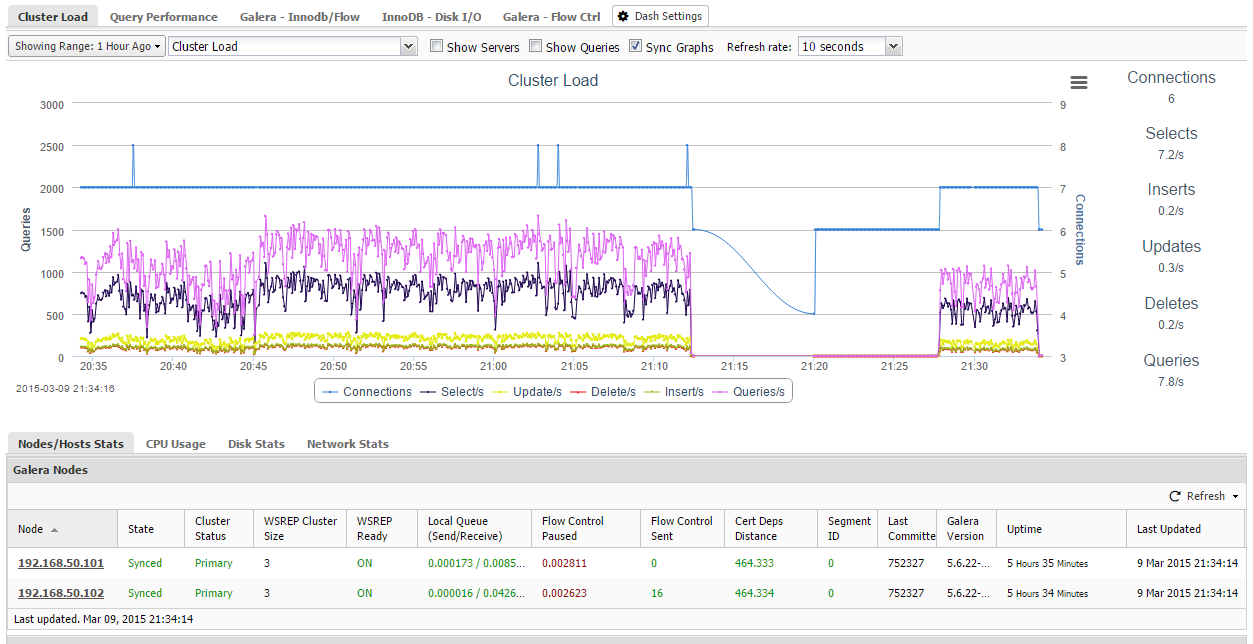1253x644 pixels.
Task: Sort by the Node column arrow
Action: 54,530
